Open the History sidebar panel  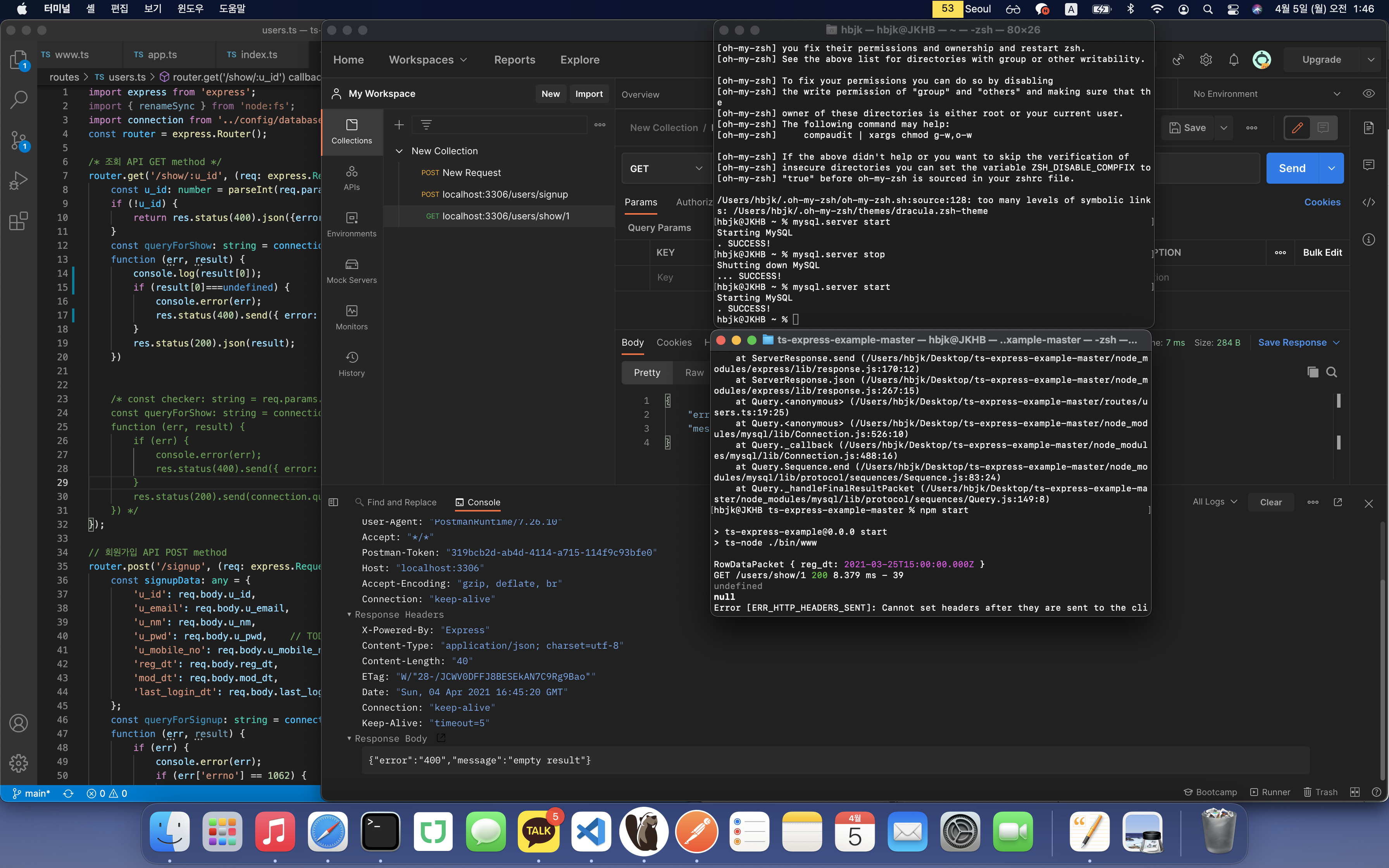[351, 363]
